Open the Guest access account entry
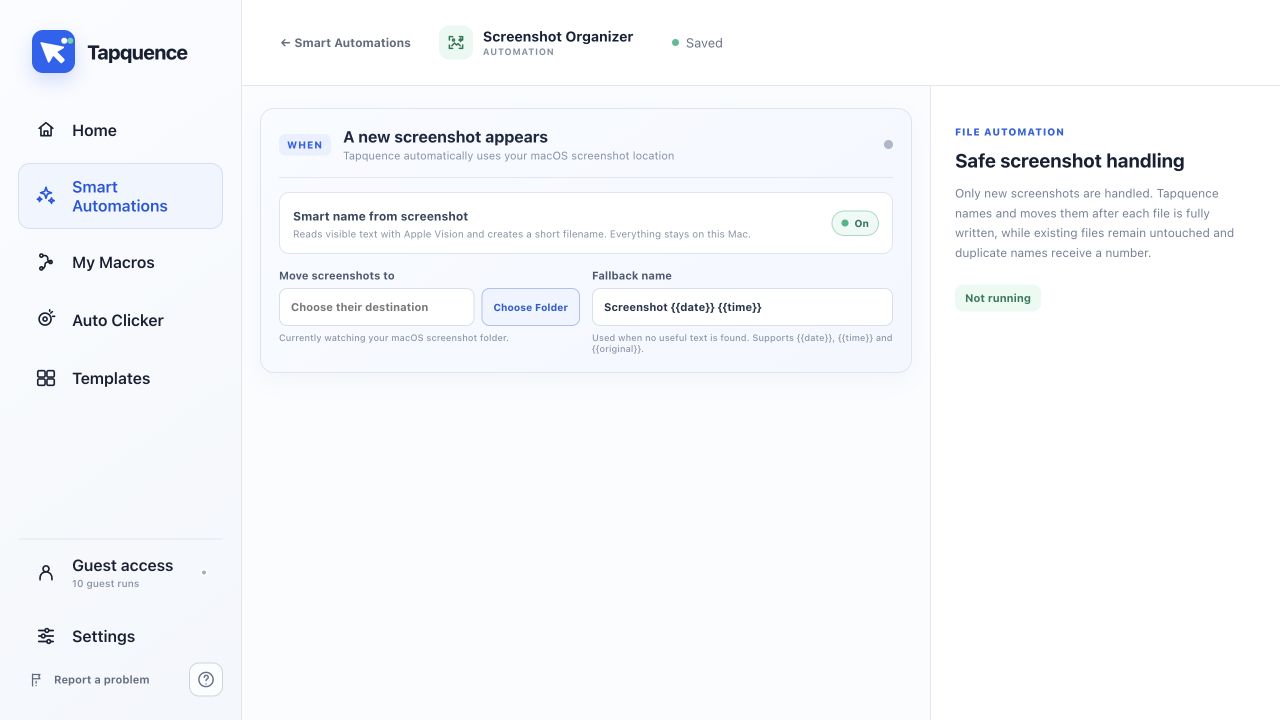Viewport: 1280px width, 720px height. click(x=120, y=573)
